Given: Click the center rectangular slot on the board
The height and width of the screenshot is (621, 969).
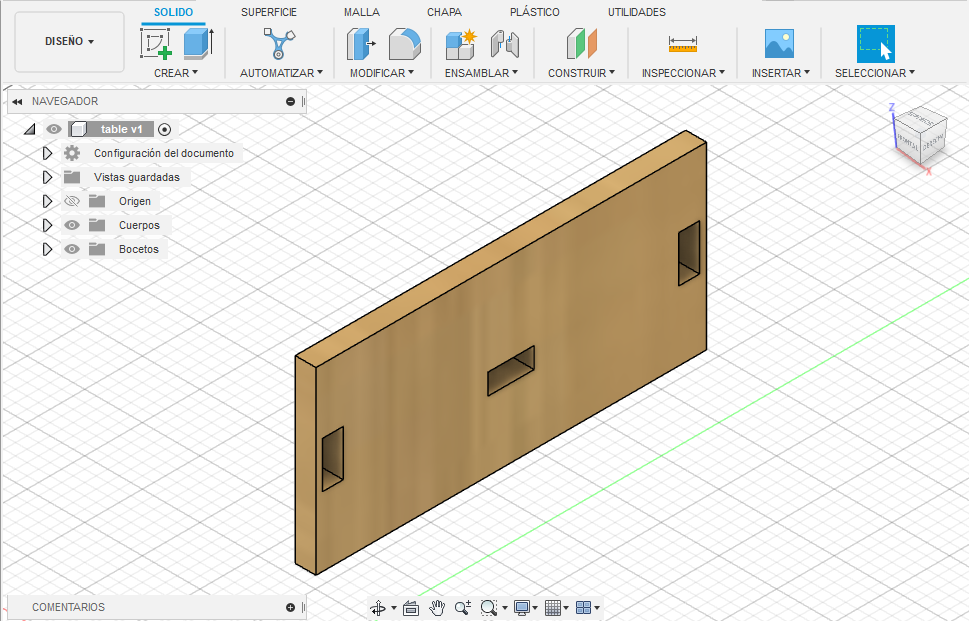Looking at the screenshot, I should tap(511, 371).
